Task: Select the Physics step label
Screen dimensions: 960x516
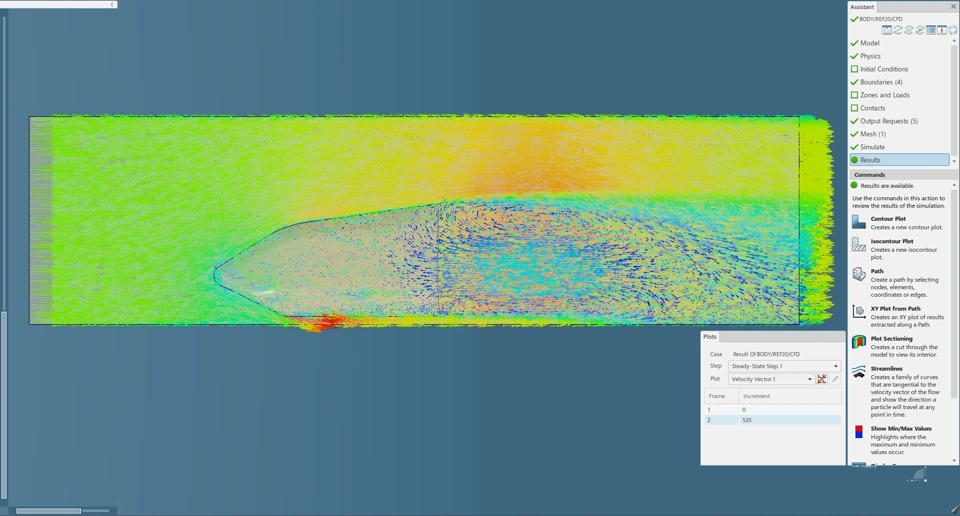Action: pyautogui.click(x=870, y=56)
